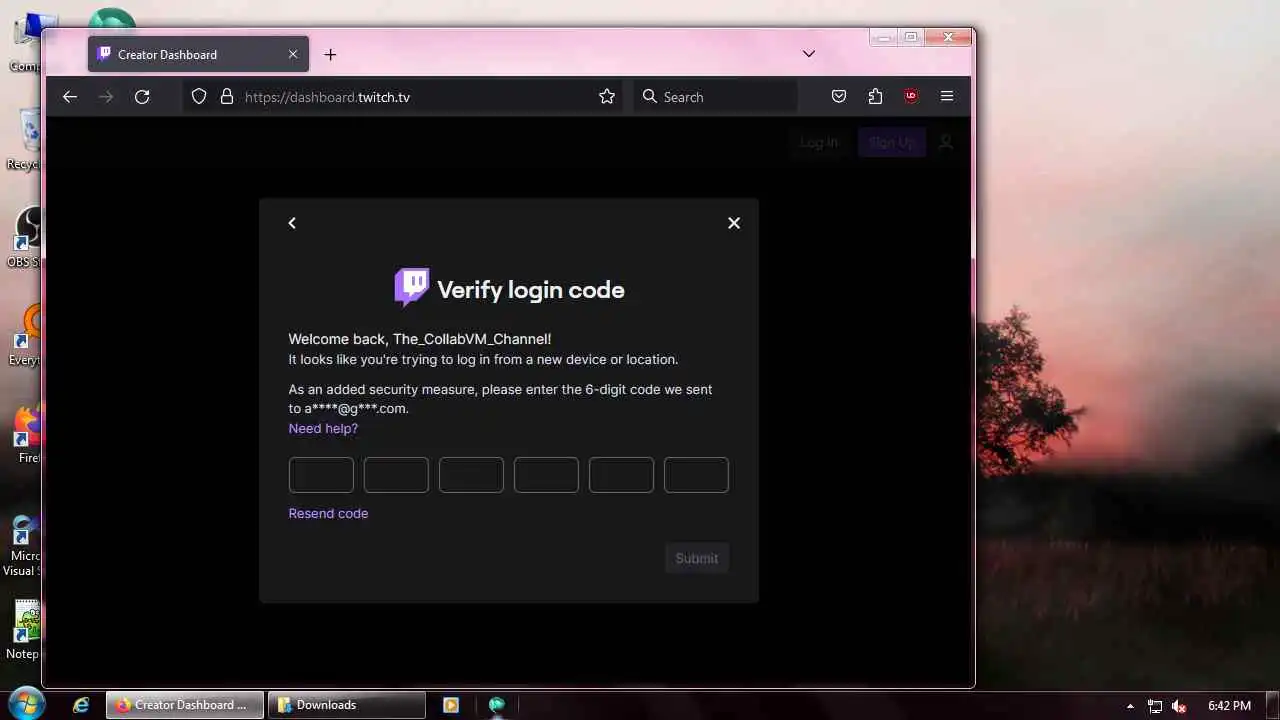Select the Creator Dashboard tab
1280x720 pixels.
tap(198, 54)
